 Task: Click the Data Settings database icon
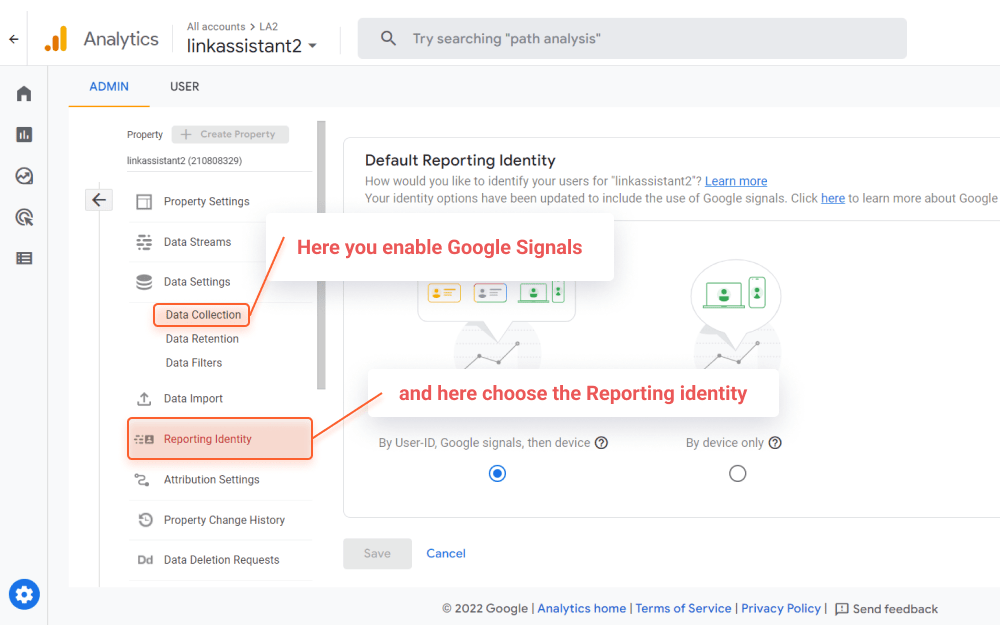tap(144, 282)
